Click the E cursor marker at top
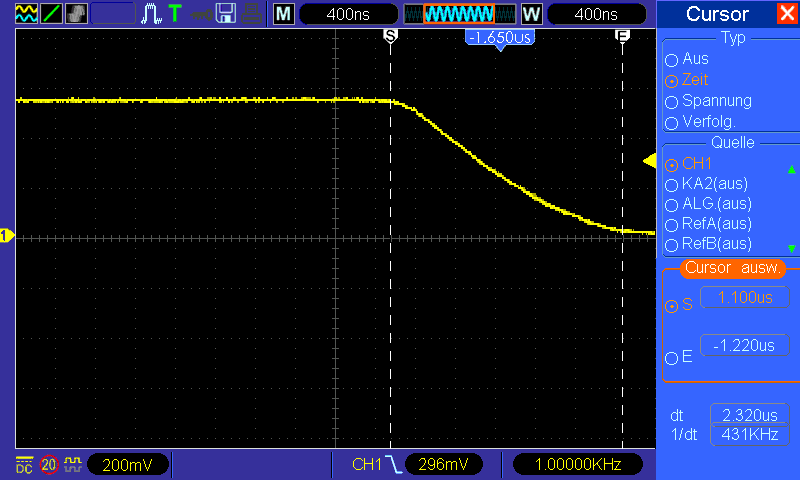The height and width of the screenshot is (480, 800). click(x=622, y=35)
